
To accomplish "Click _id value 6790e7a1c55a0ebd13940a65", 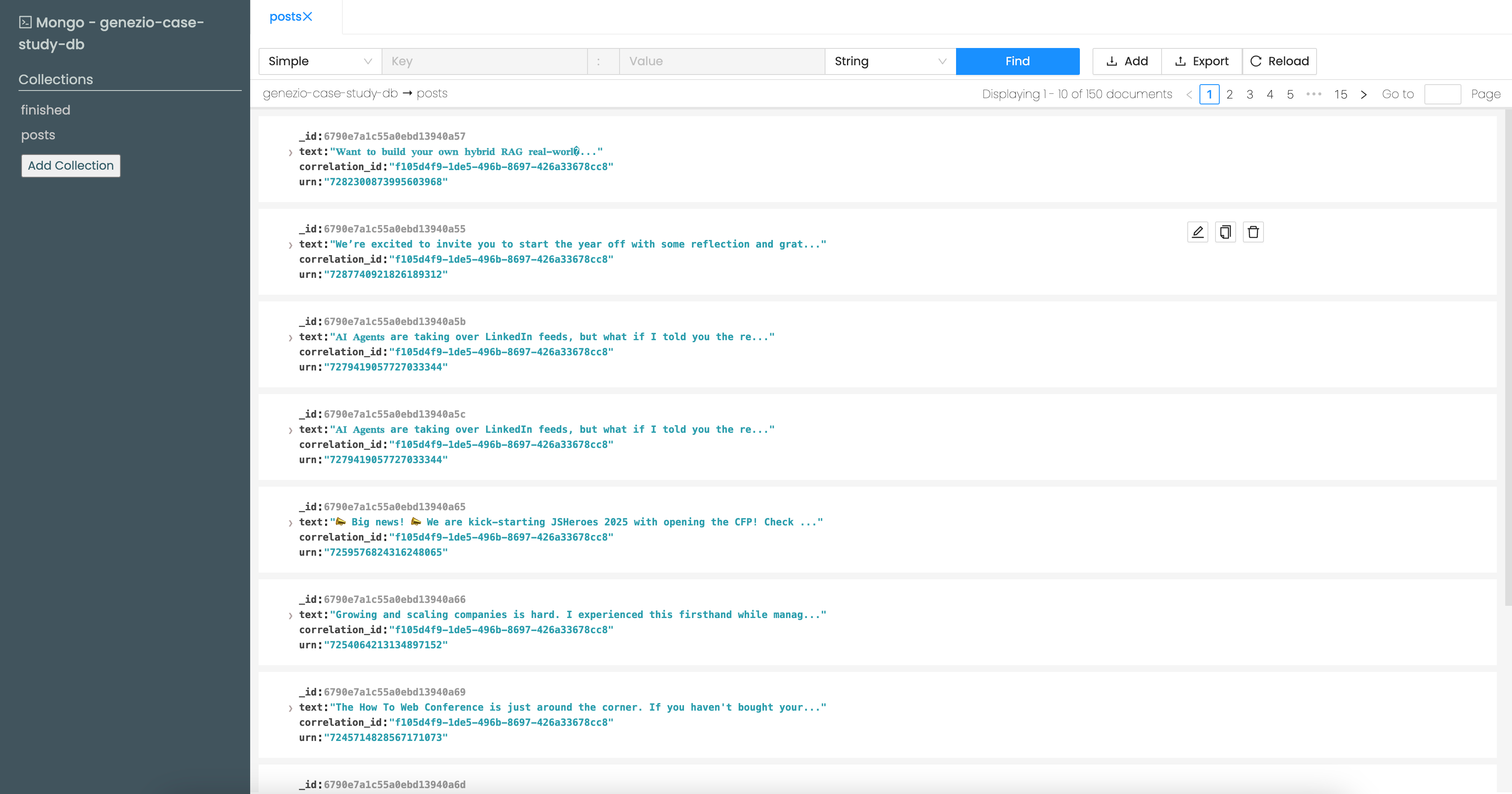I will pos(395,507).
